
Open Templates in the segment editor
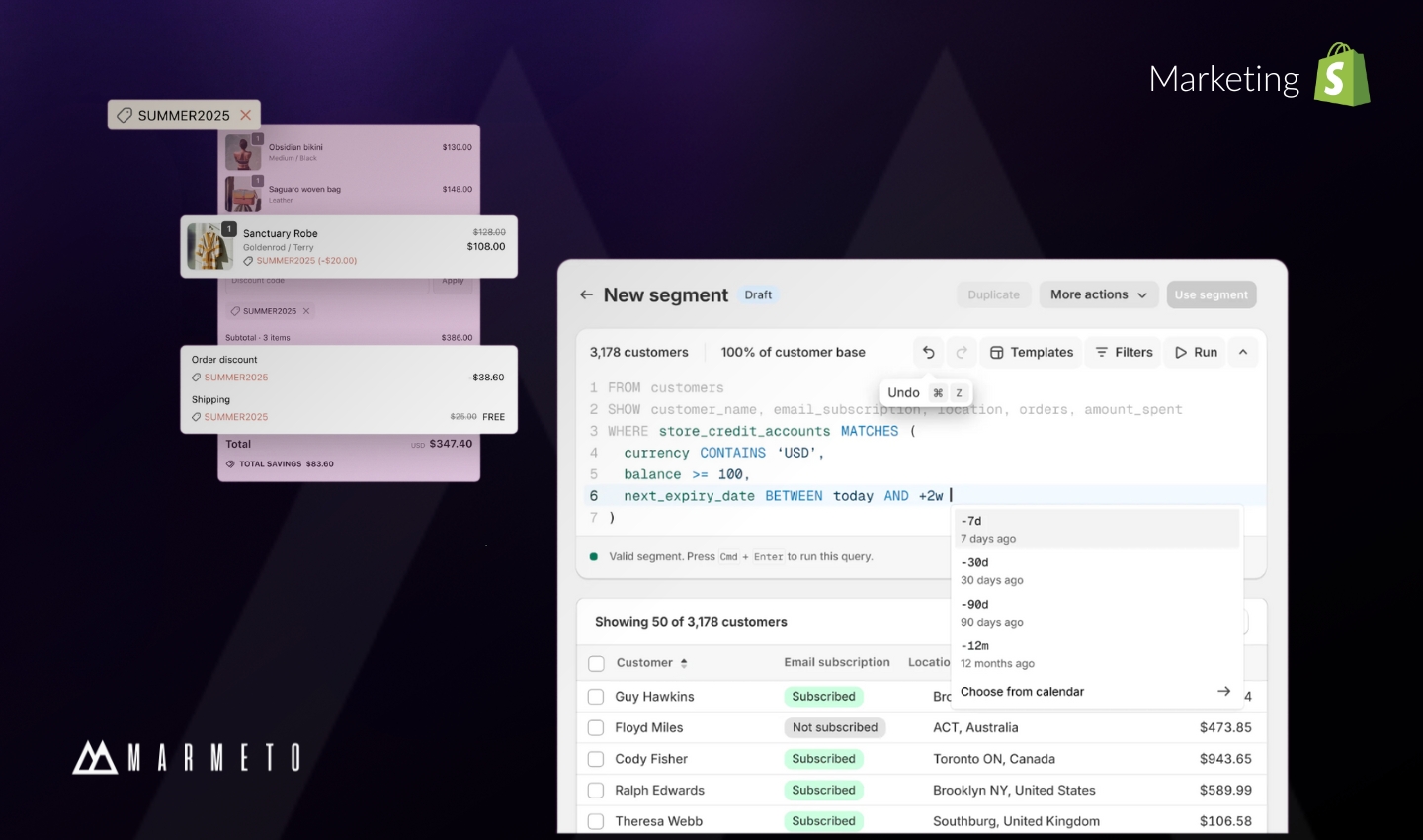click(1032, 352)
